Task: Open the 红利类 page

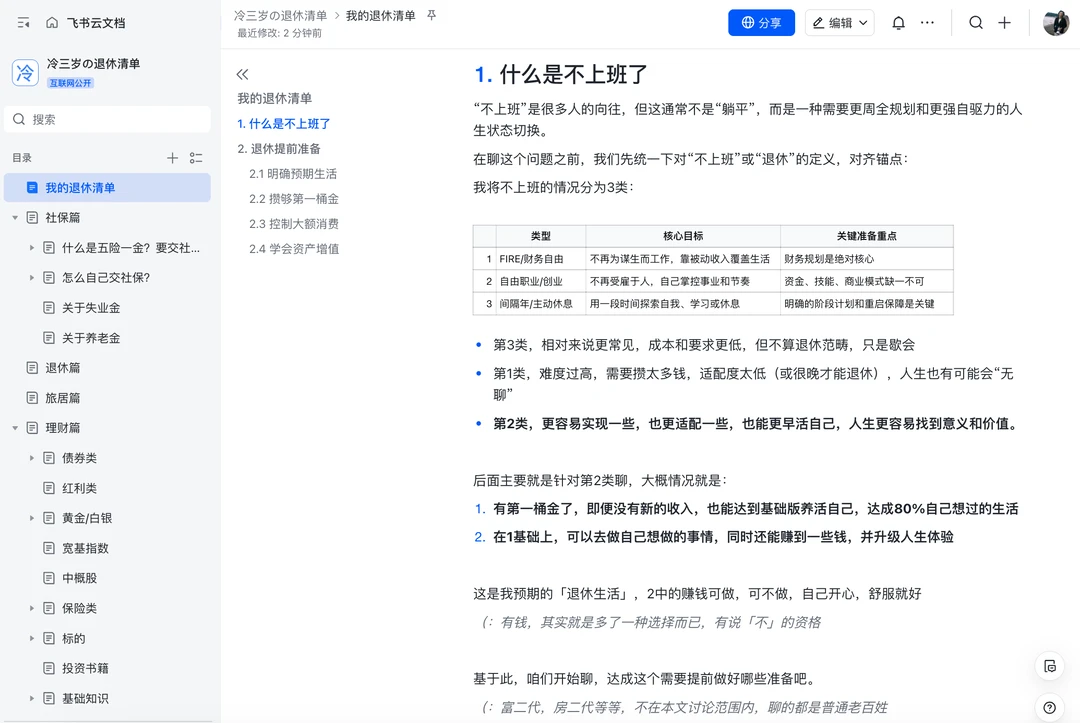Action: (79, 488)
